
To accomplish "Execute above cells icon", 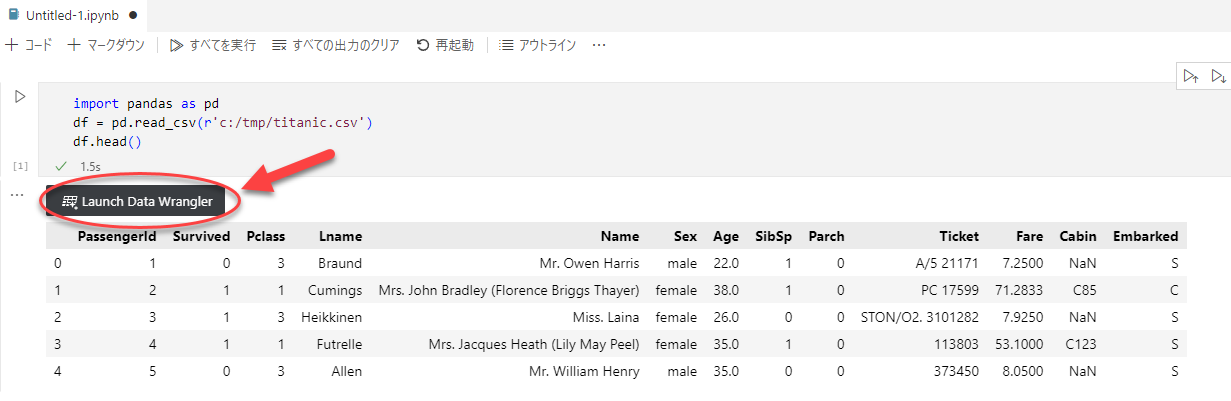I will click(x=1190, y=76).
